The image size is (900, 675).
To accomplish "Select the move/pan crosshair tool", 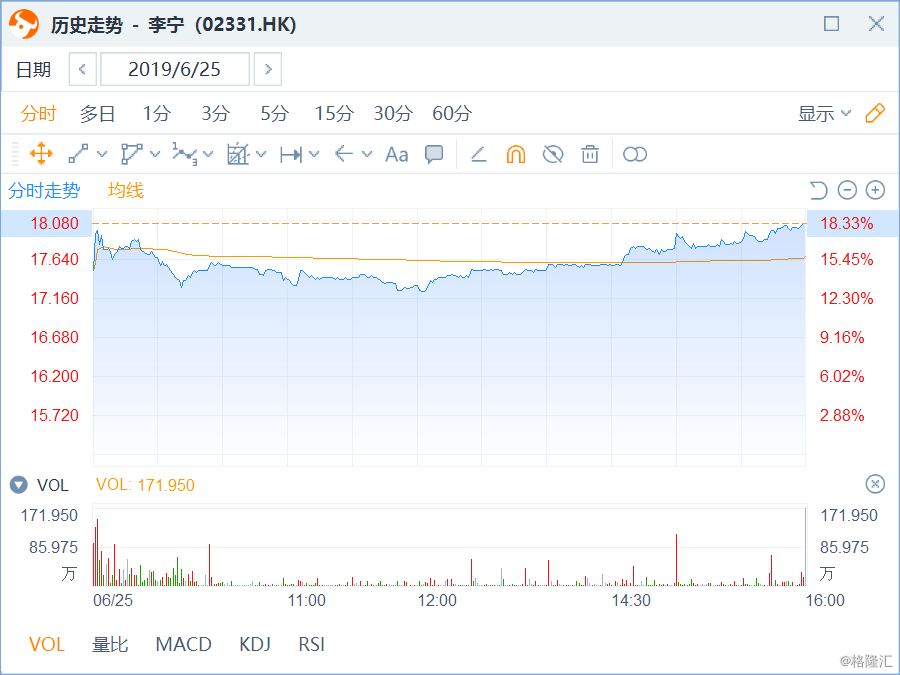I will (x=41, y=154).
